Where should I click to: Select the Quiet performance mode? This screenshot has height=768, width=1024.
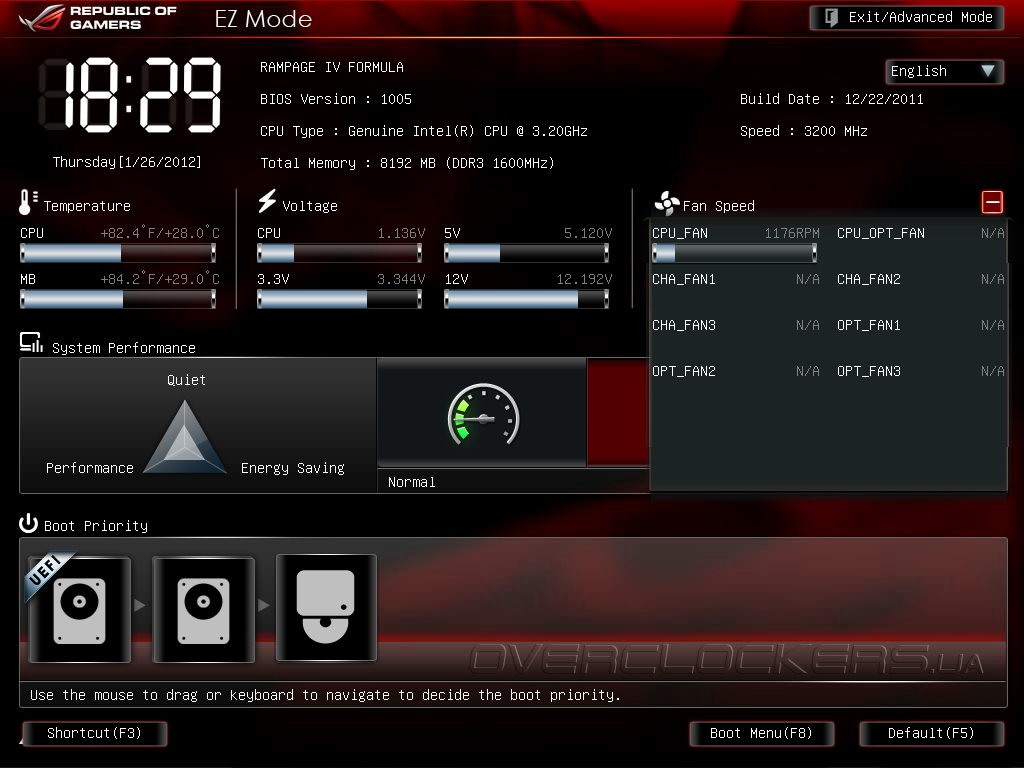(x=186, y=380)
